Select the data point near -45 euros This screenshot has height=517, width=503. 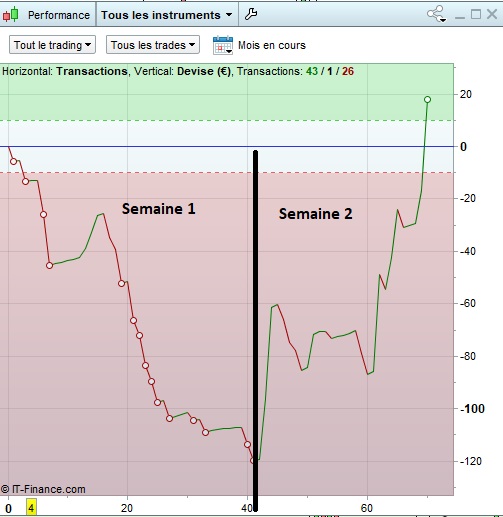pyautogui.click(x=49, y=265)
